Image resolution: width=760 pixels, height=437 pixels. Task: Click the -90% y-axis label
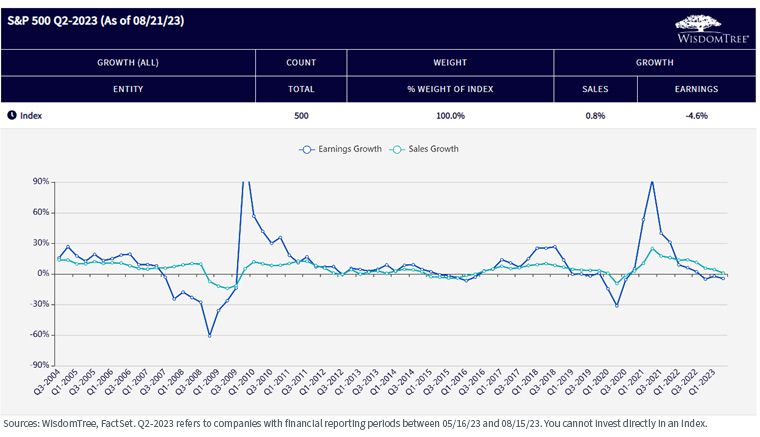click(x=40, y=365)
